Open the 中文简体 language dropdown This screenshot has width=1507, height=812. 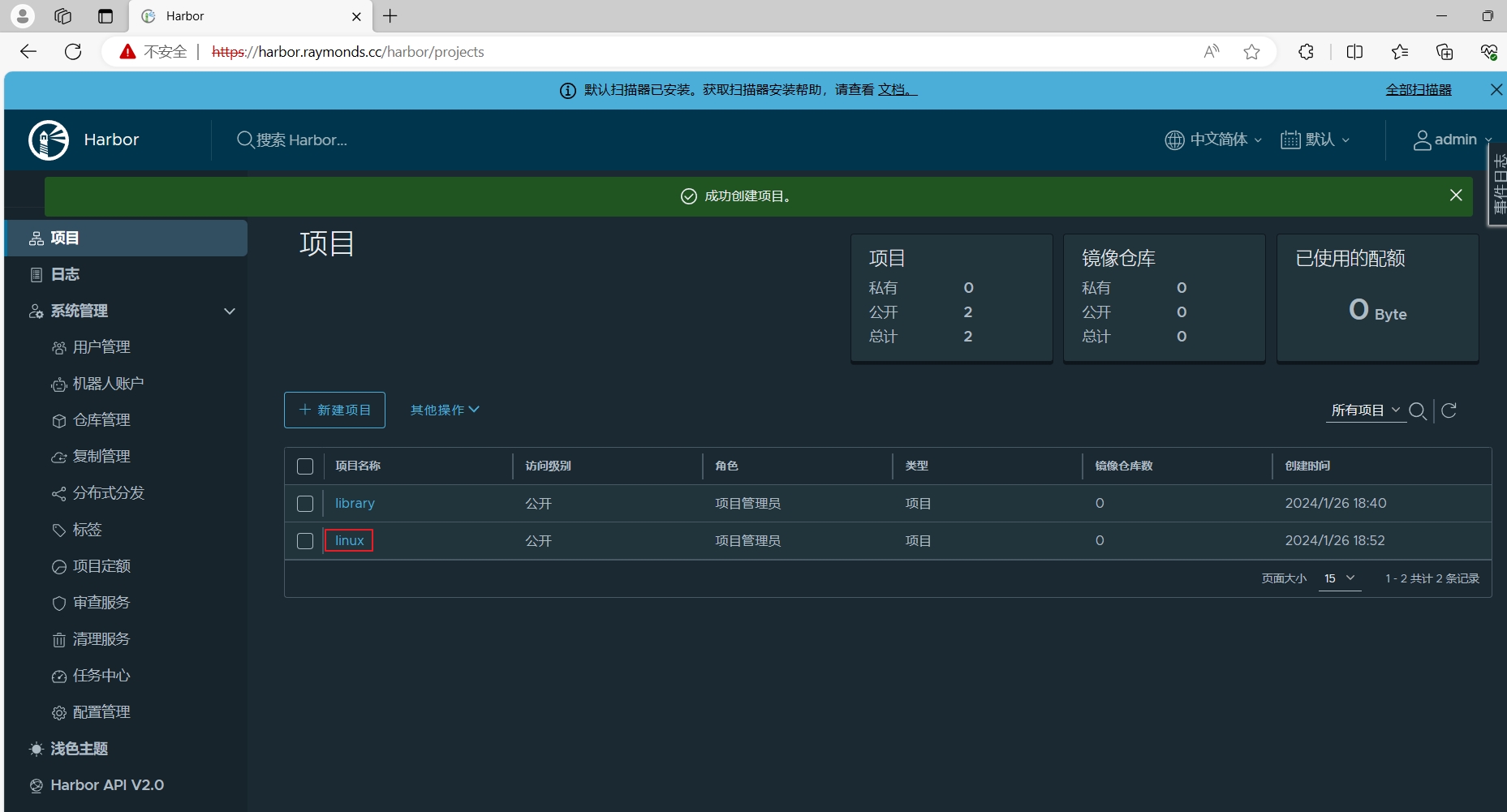[1213, 140]
